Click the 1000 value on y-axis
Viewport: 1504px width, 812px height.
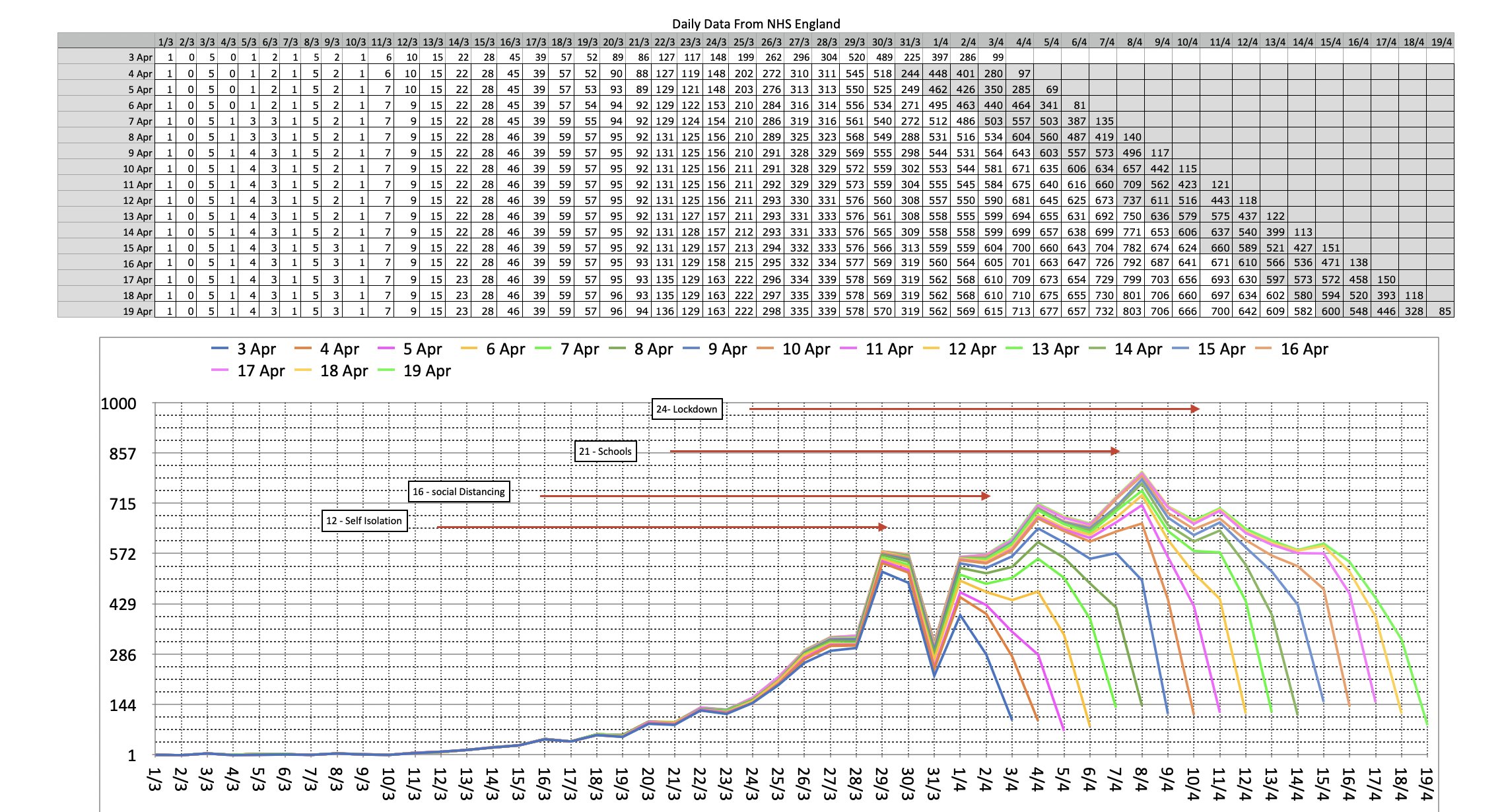[118, 404]
